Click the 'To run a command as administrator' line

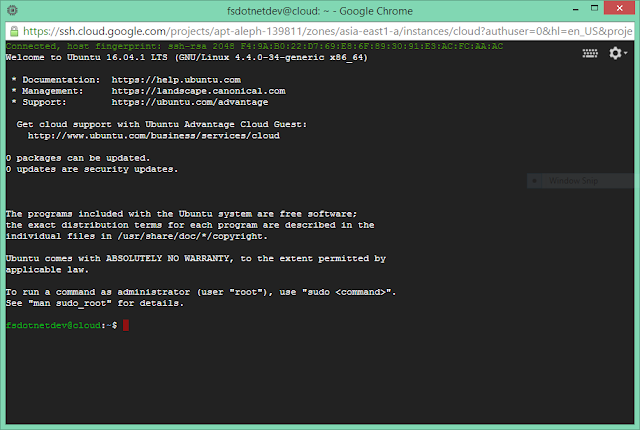click(x=201, y=292)
